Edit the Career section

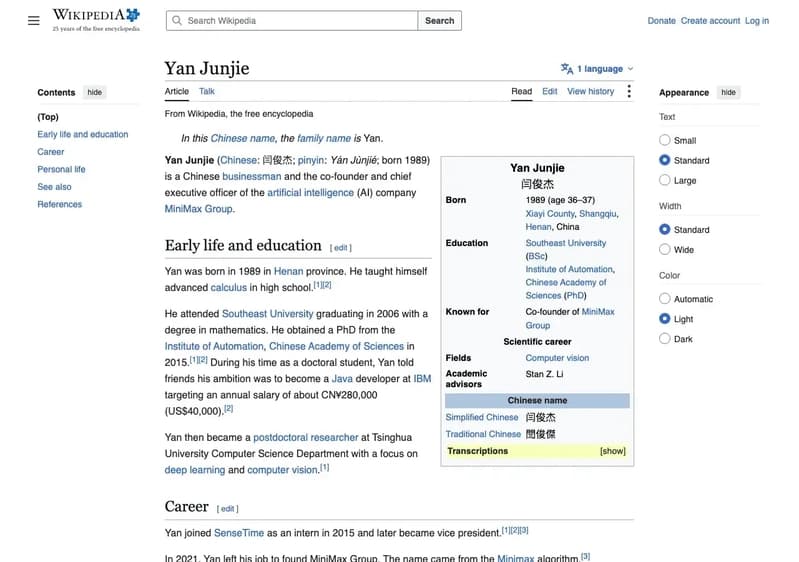[x=227, y=509]
